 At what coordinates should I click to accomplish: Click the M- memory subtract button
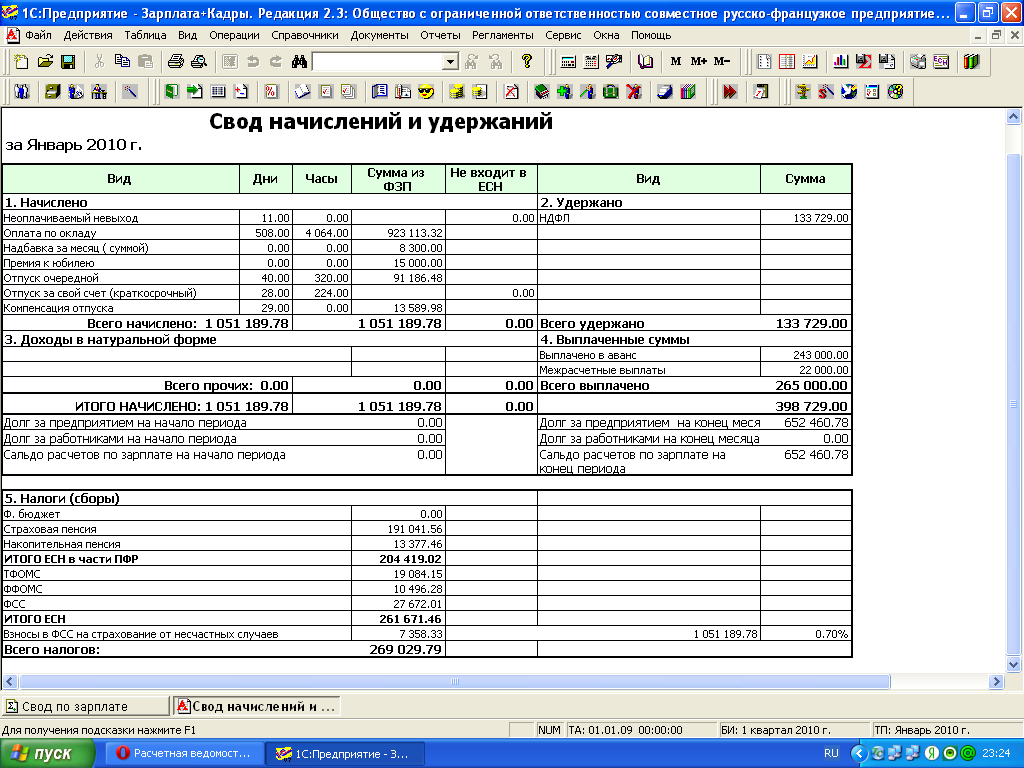pos(722,61)
